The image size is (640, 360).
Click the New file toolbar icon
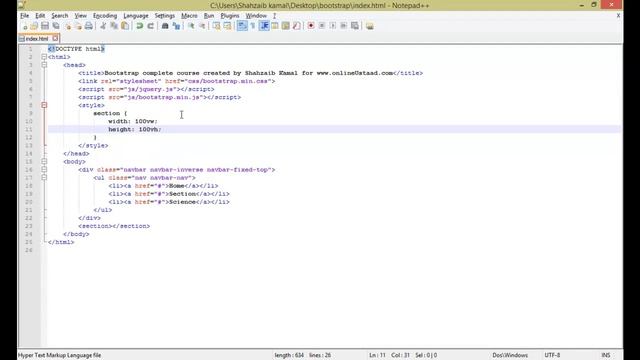pyautogui.click(x=24, y=26)
